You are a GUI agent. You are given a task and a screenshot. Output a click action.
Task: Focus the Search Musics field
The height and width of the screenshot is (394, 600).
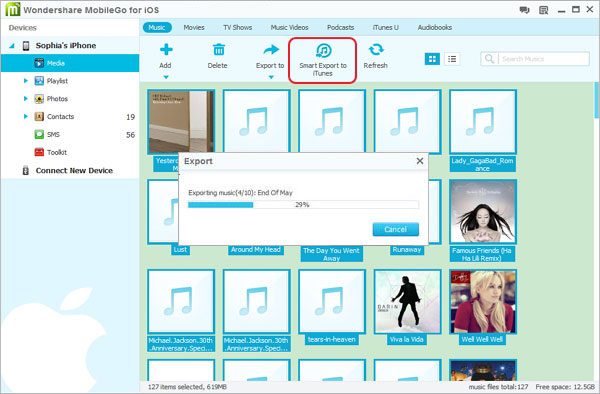(535, 59)
